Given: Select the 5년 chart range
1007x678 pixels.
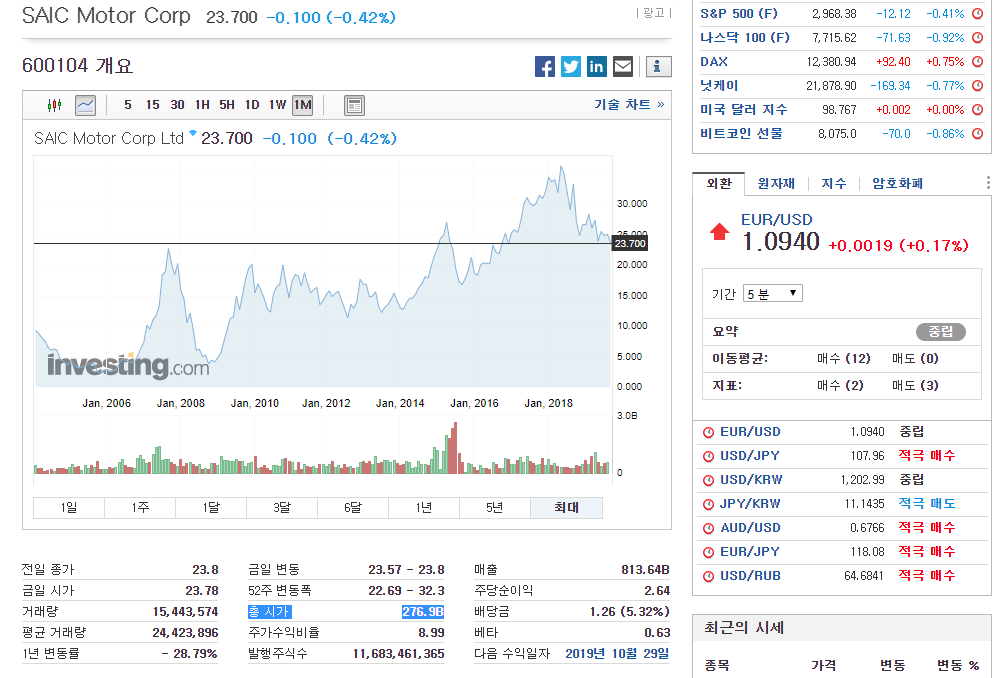Looking at the screenshot, I should click(x=495, y=508).
